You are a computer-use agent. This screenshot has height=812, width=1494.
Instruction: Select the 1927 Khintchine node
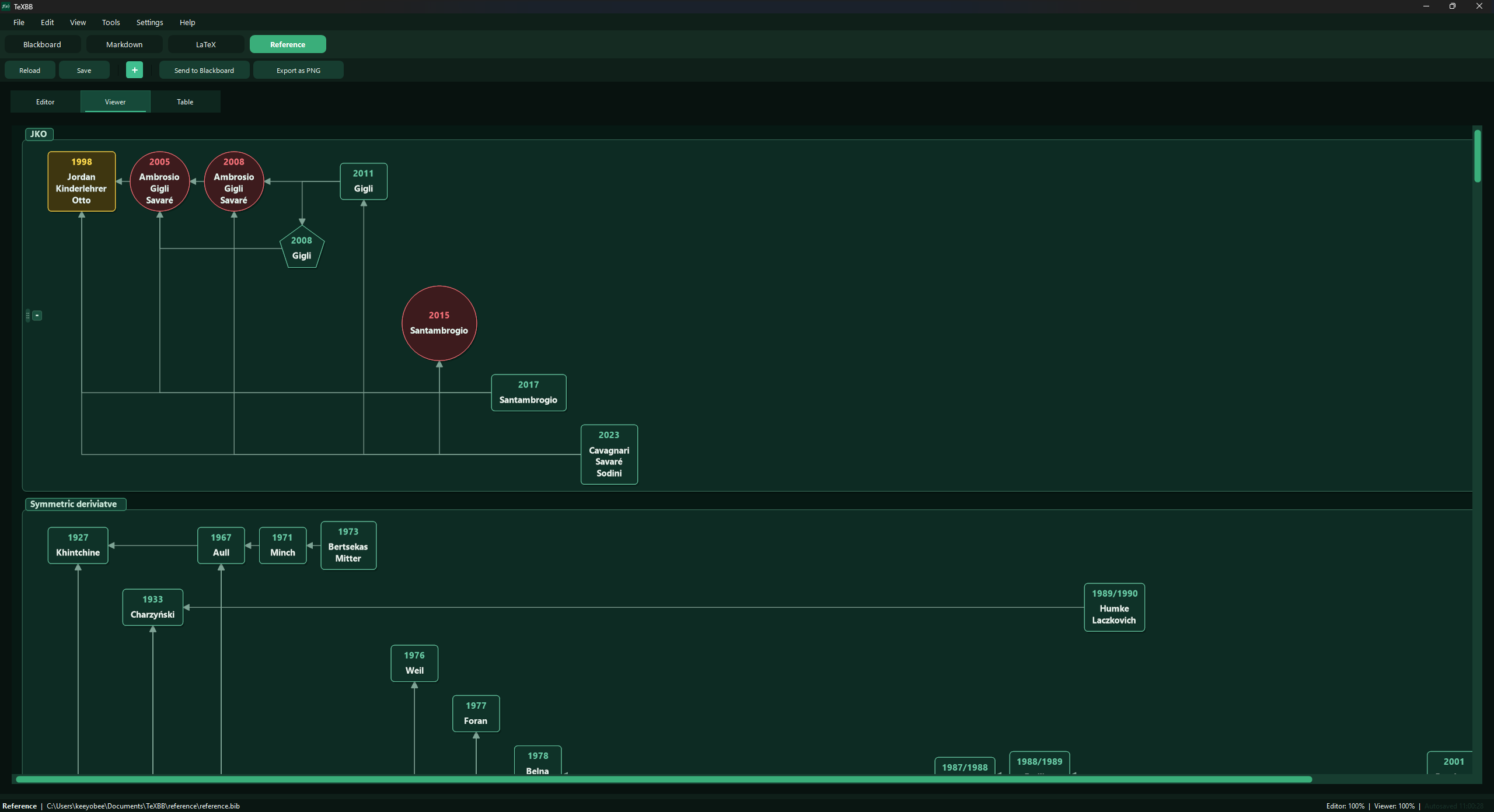click(x=78, y=545)
